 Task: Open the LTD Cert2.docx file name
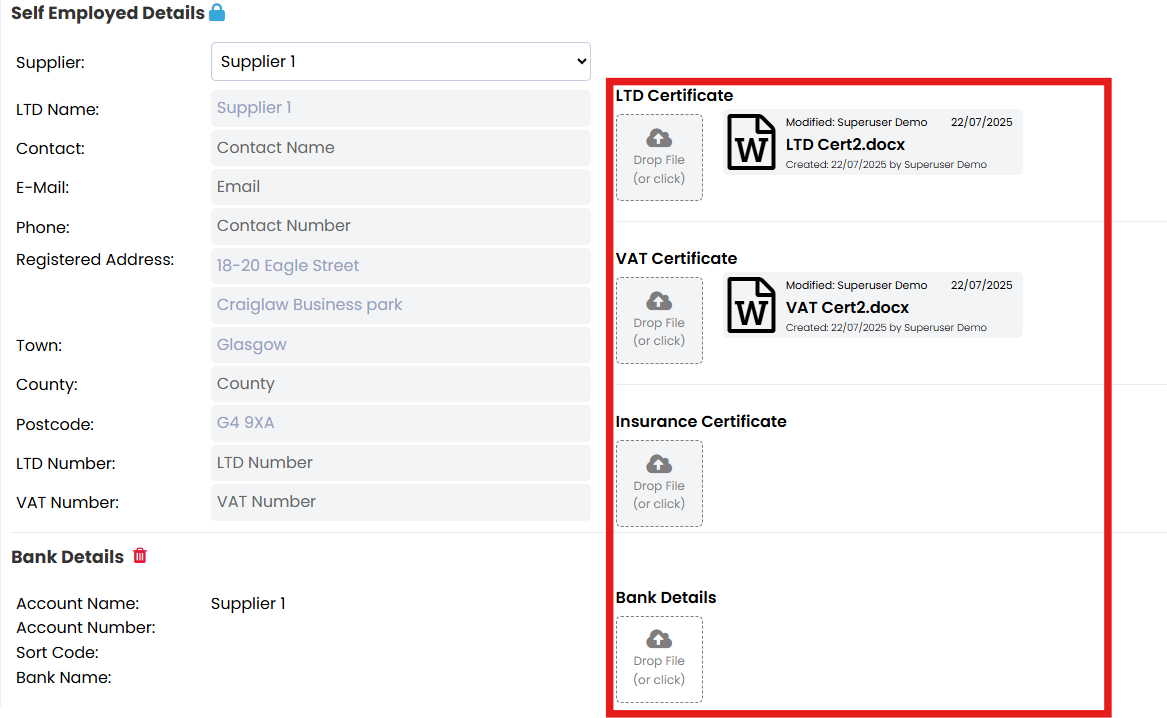(x=845, y=144)
